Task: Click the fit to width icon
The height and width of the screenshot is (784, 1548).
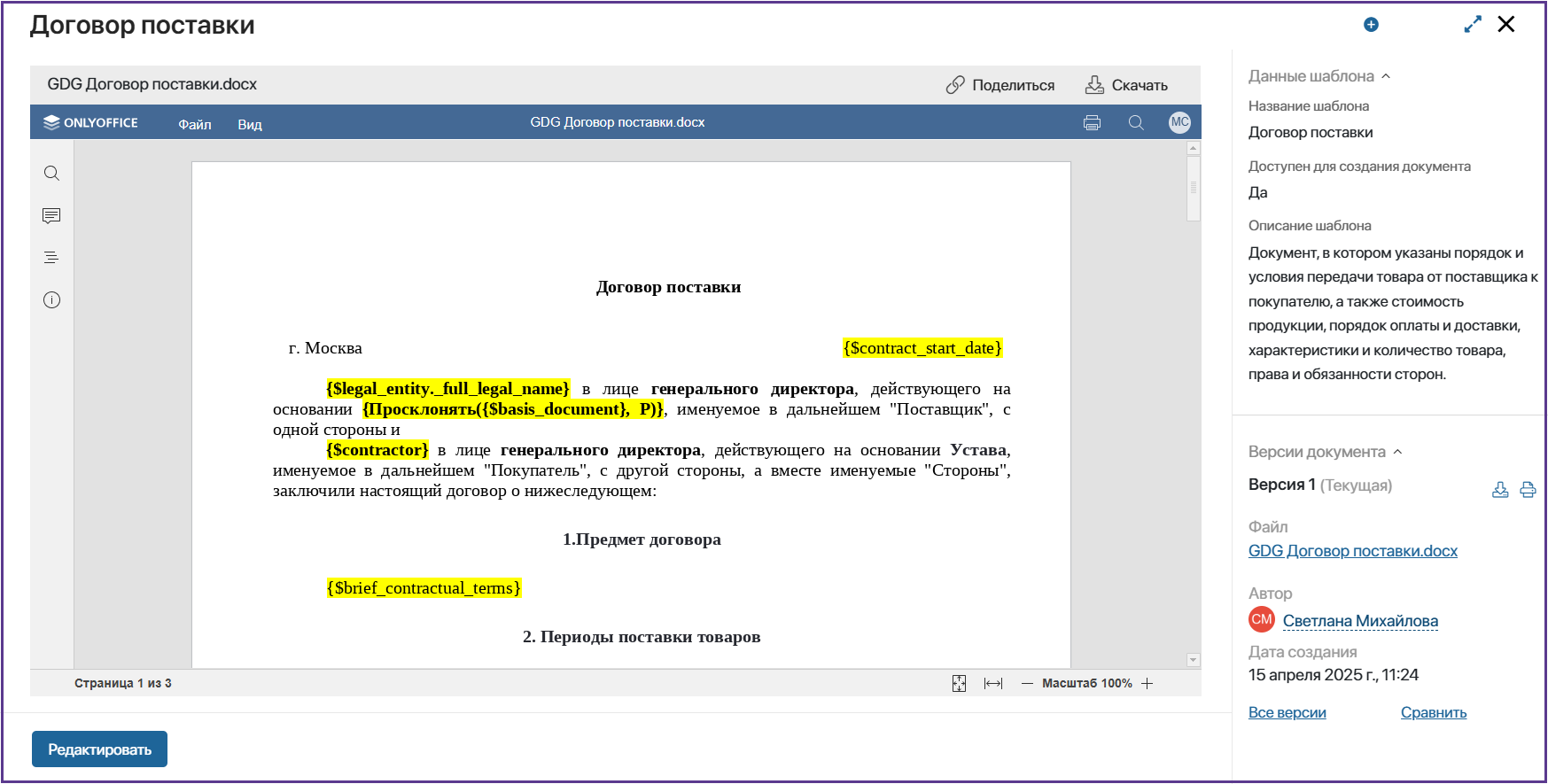Action: point(993,684)
